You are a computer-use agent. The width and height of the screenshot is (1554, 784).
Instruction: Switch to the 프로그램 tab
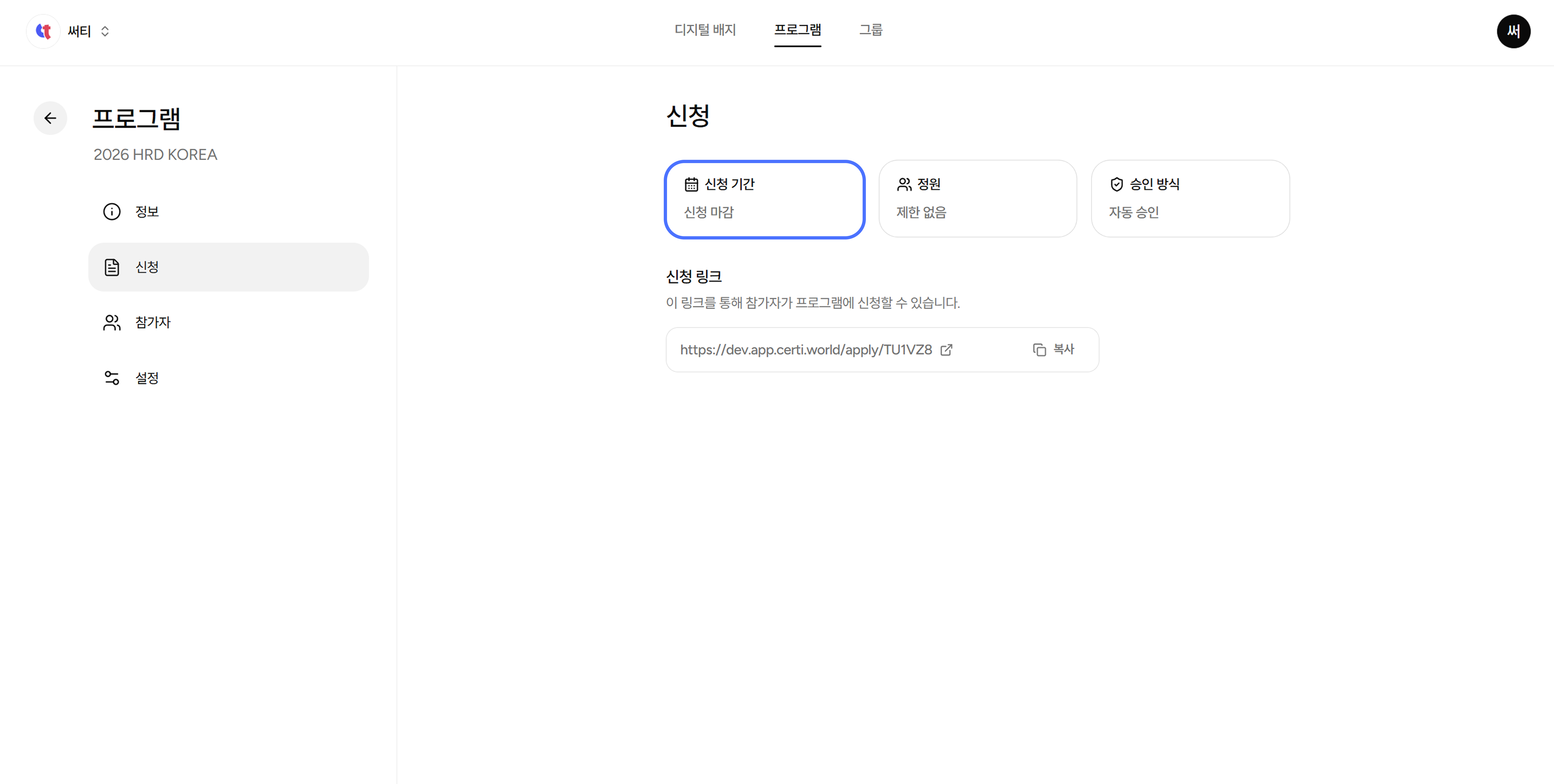click(x=798, y=30)
